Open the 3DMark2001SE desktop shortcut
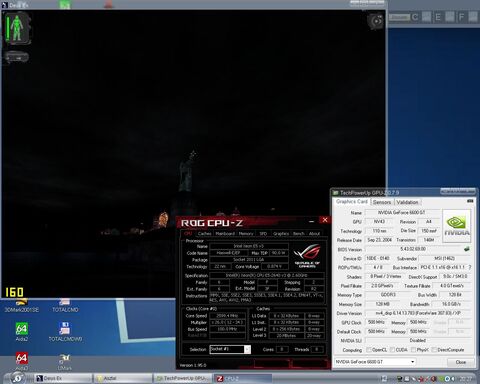The height and width of the screenshot is (384, 480). click(22, 306)
